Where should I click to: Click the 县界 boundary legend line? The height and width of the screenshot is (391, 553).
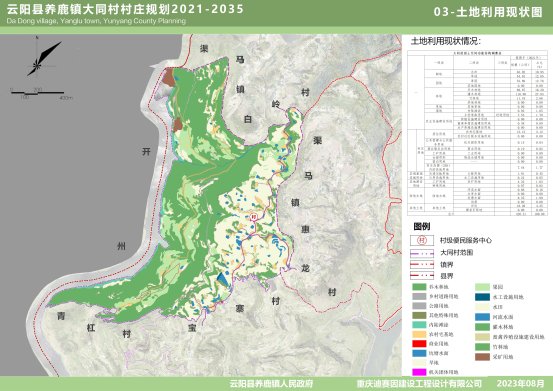pos(422,276)
